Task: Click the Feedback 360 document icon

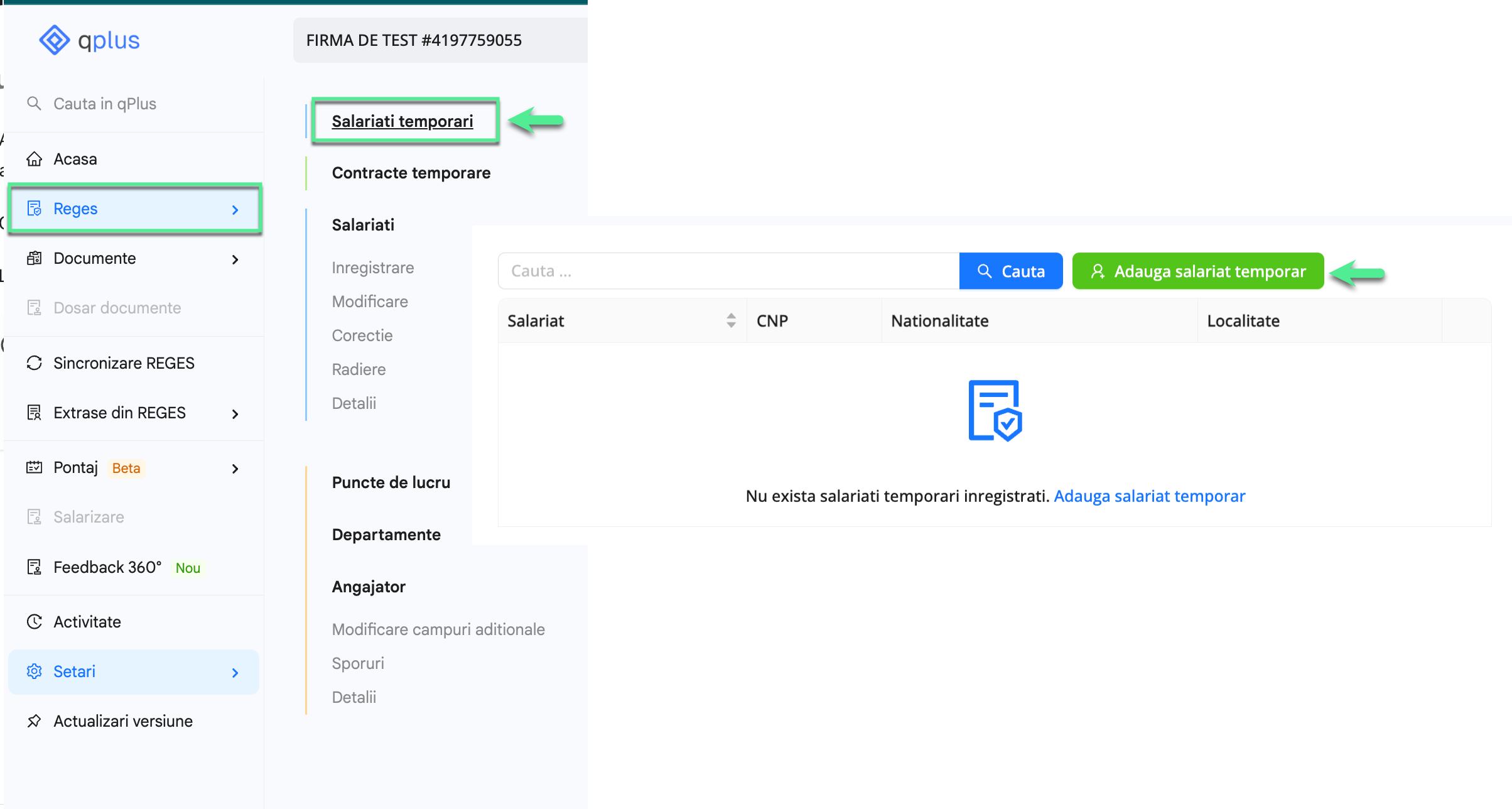Action: click(35, 567)
